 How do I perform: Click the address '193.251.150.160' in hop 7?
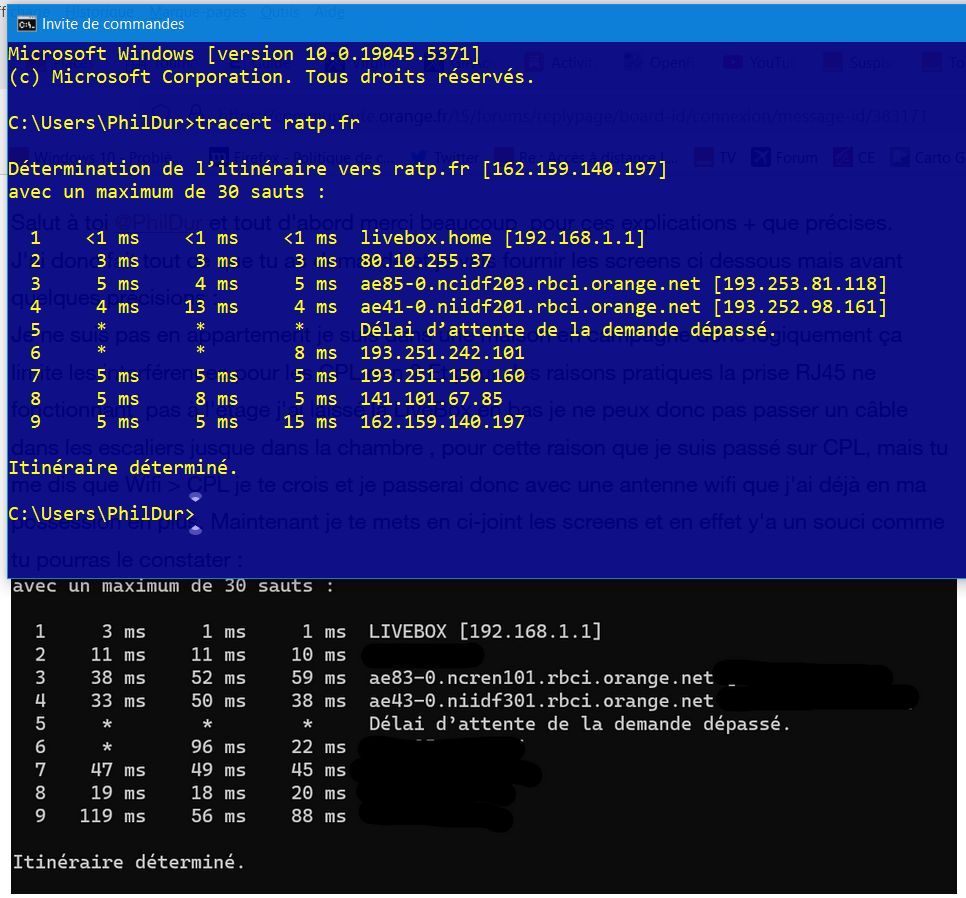442,376
